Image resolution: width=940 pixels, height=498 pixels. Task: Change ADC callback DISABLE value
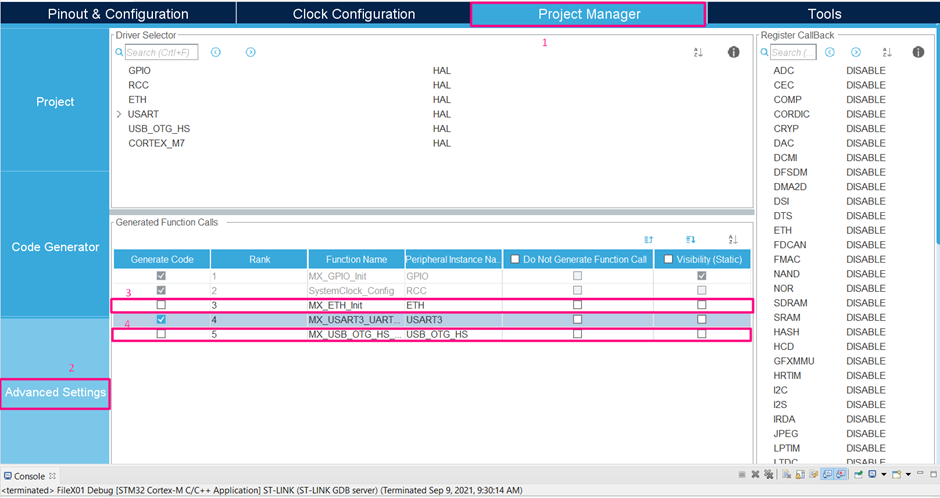coord(866,71)
